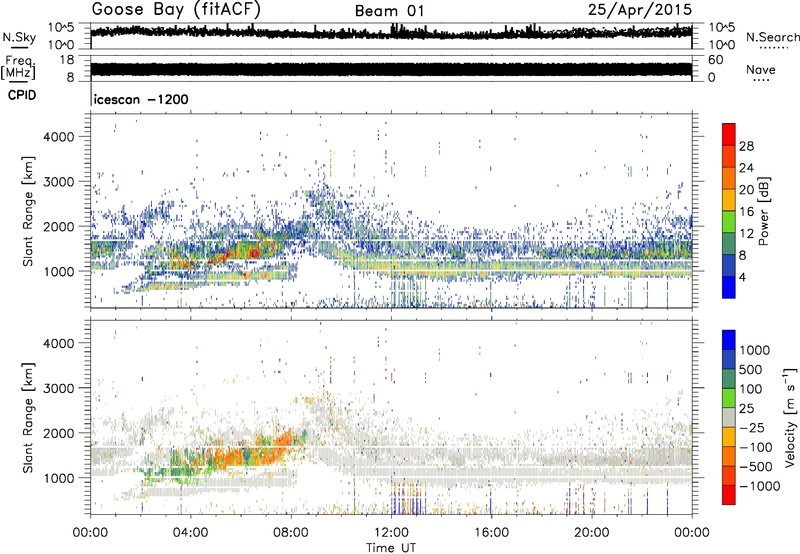Viewport: 800px width, 554px height.
Task: Click the 'Time UT' axis title
Action: pyautogui.click(x=391, y=548)
